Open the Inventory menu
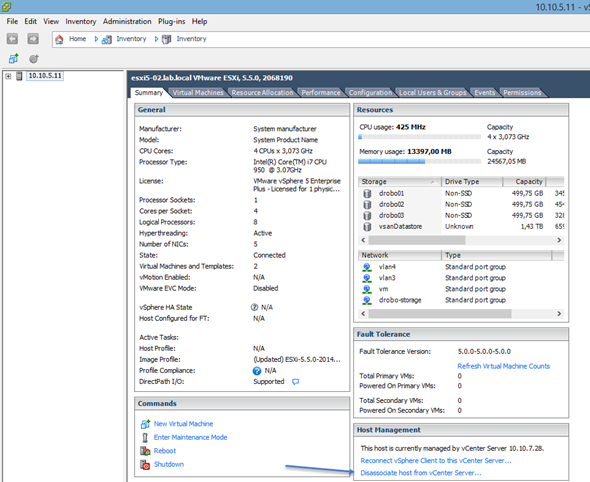This screenshot has width=590, height=482. tap(81, 21)
